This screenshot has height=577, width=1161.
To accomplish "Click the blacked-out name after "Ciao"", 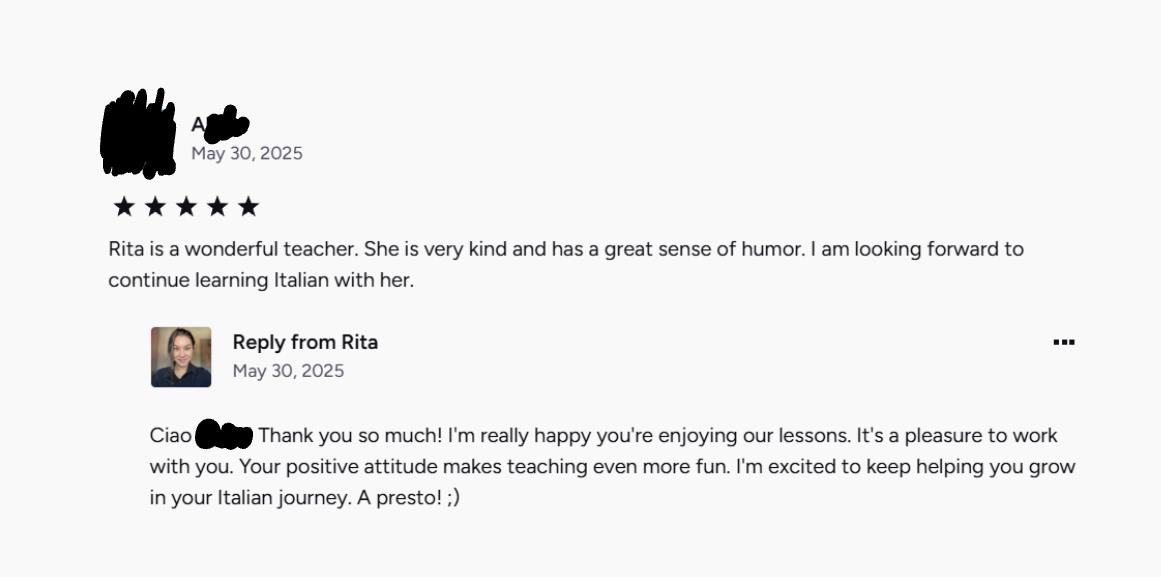I will pos(224,436).
